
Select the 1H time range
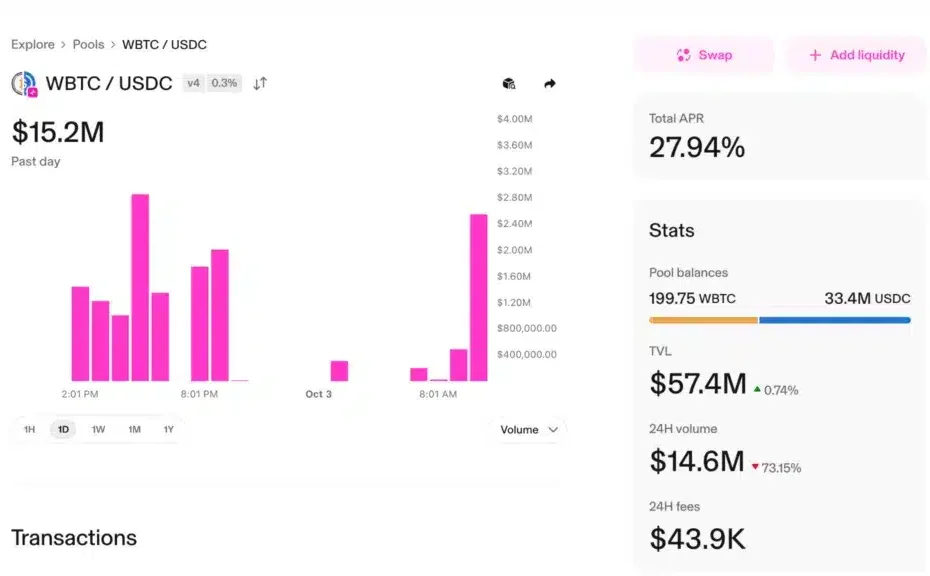30,430
